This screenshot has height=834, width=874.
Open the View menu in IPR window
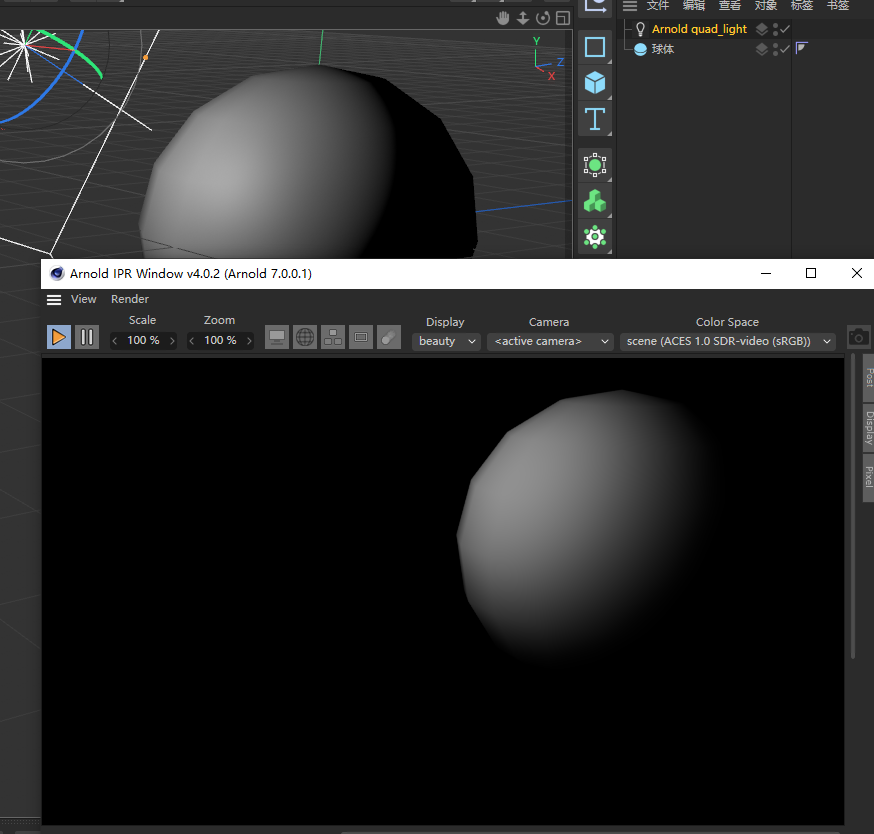point(84,299)
